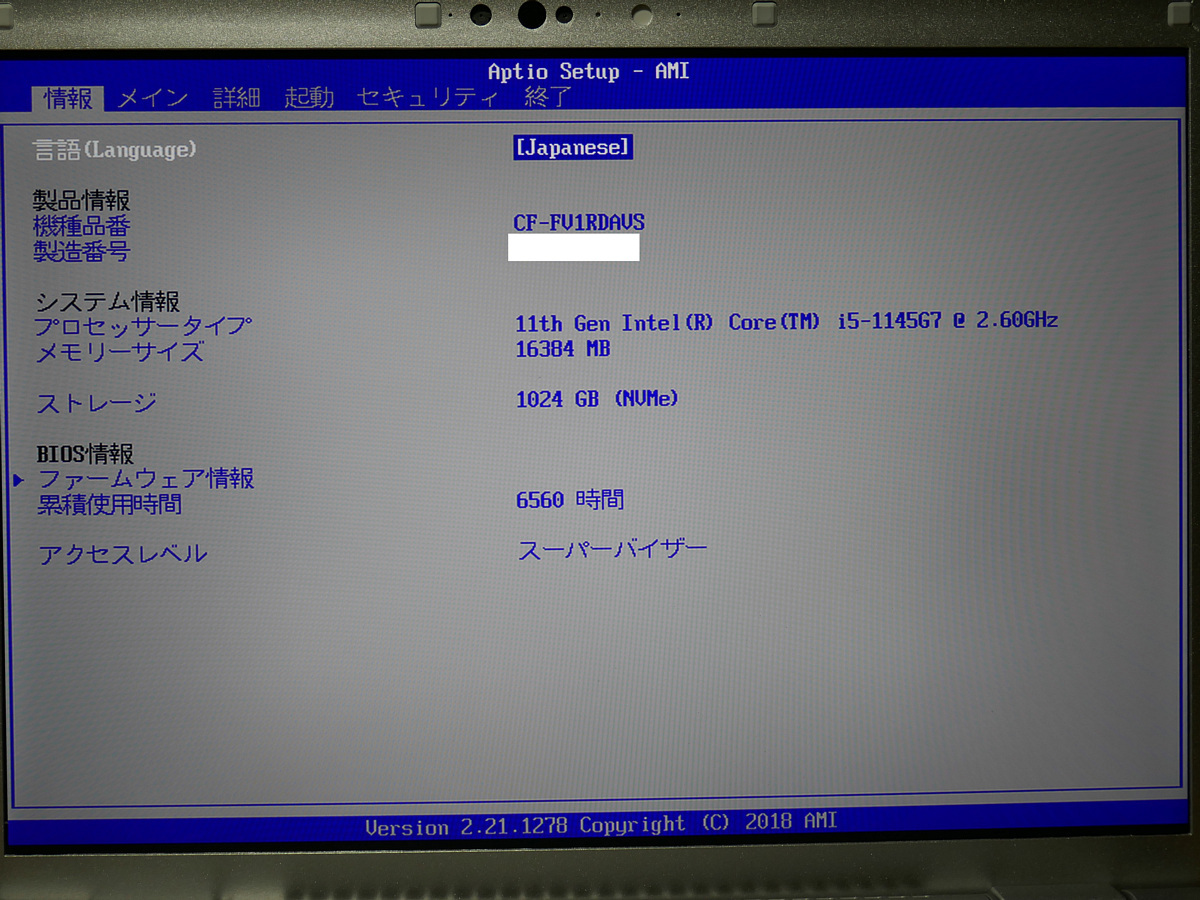This screenshot has width=1200, height=900.
Task: Click the スーパーバイザー access level value
Action: tap(612, 549)
